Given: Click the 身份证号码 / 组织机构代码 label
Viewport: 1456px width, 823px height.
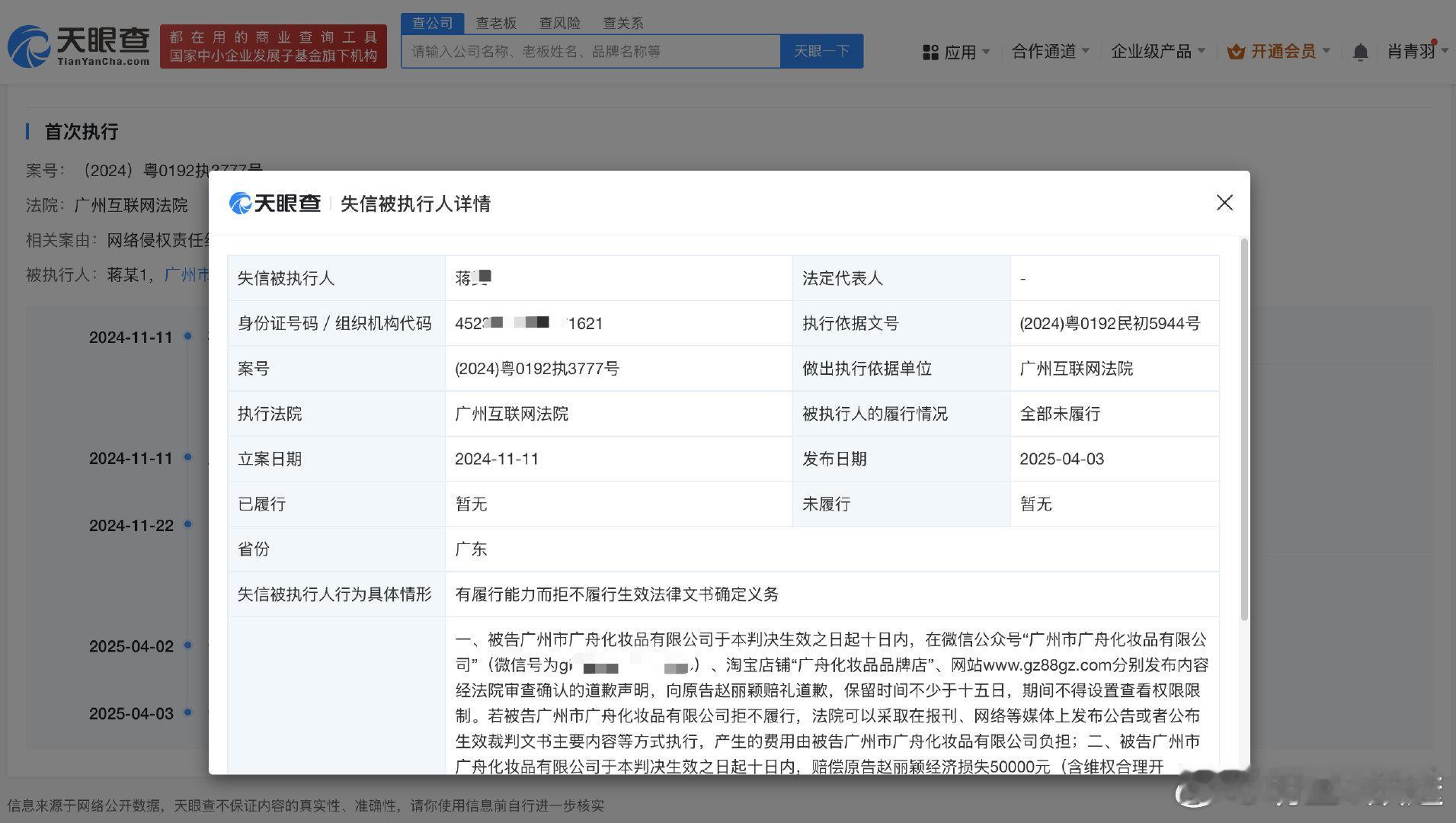Looking at the screenshot, I should point(334,323).
